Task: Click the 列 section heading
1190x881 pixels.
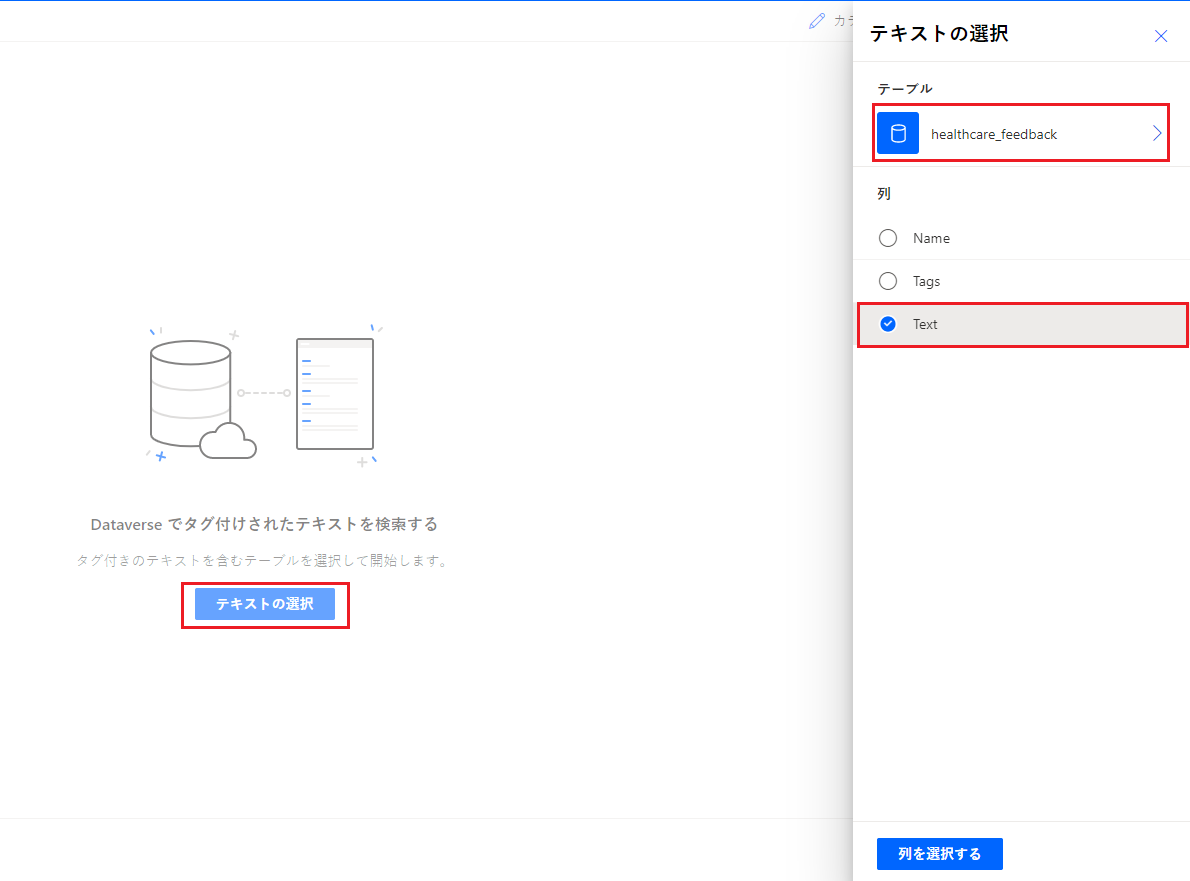Action: point(884,193)
